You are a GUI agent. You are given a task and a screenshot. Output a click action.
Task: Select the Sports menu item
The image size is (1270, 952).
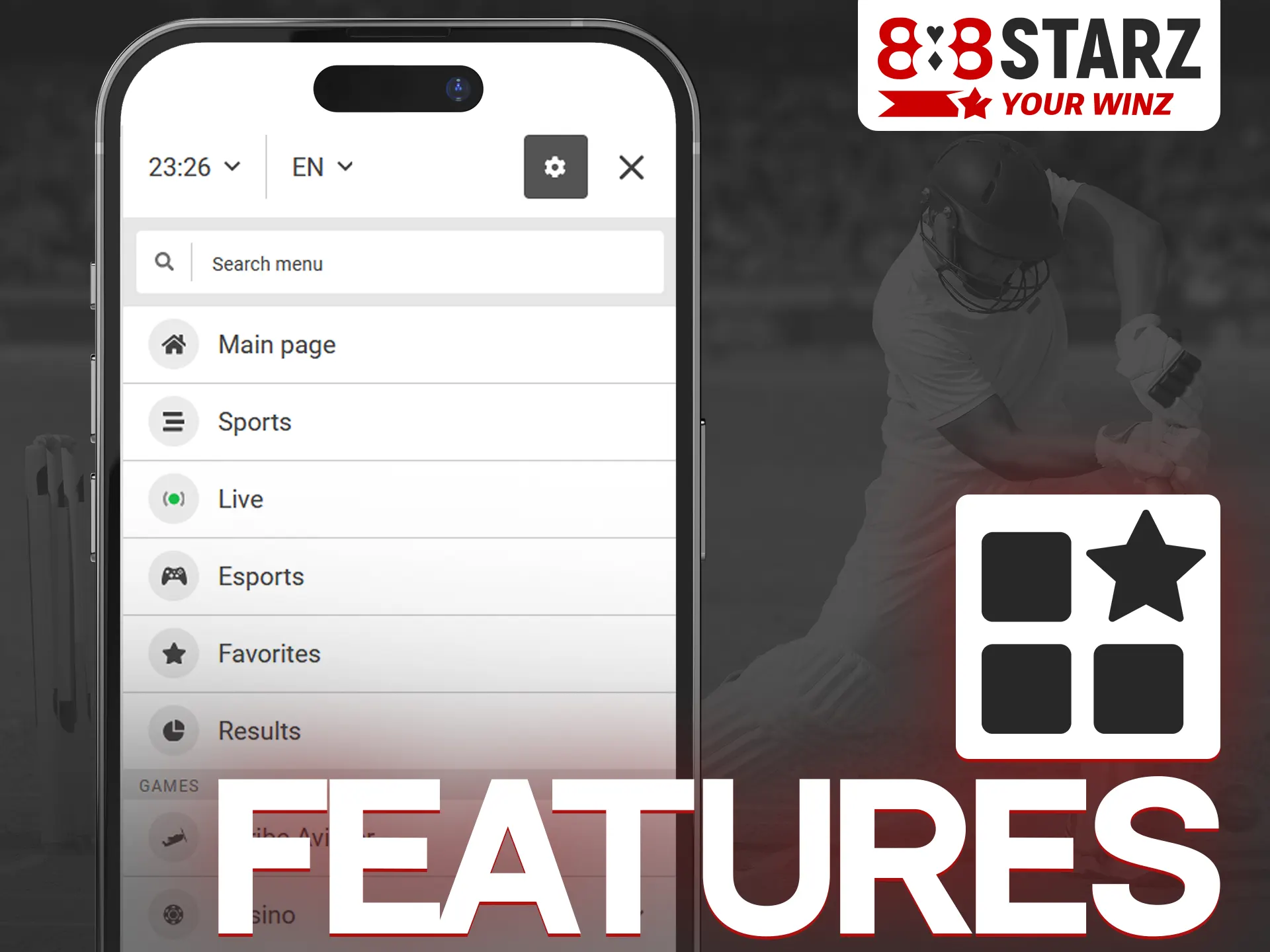[400, 421]
